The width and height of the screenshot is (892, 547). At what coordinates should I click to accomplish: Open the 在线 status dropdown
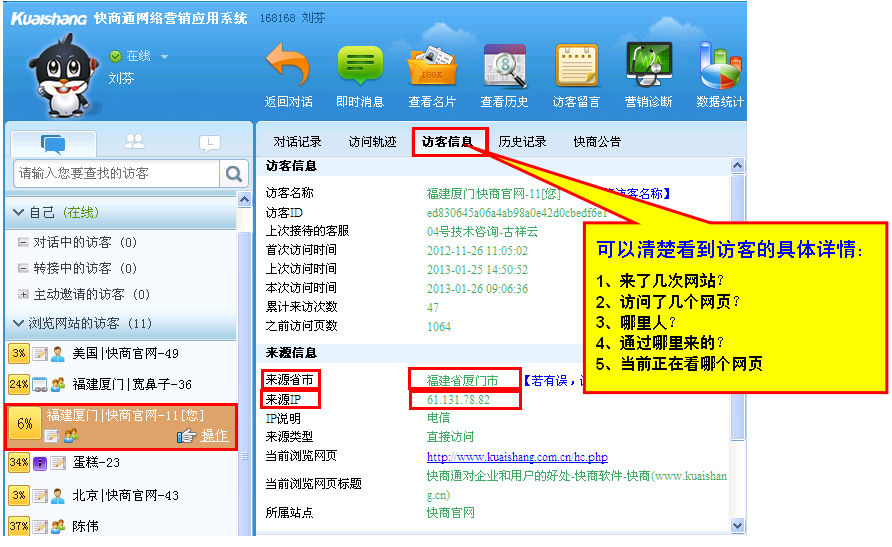click(x=164, y=57)
